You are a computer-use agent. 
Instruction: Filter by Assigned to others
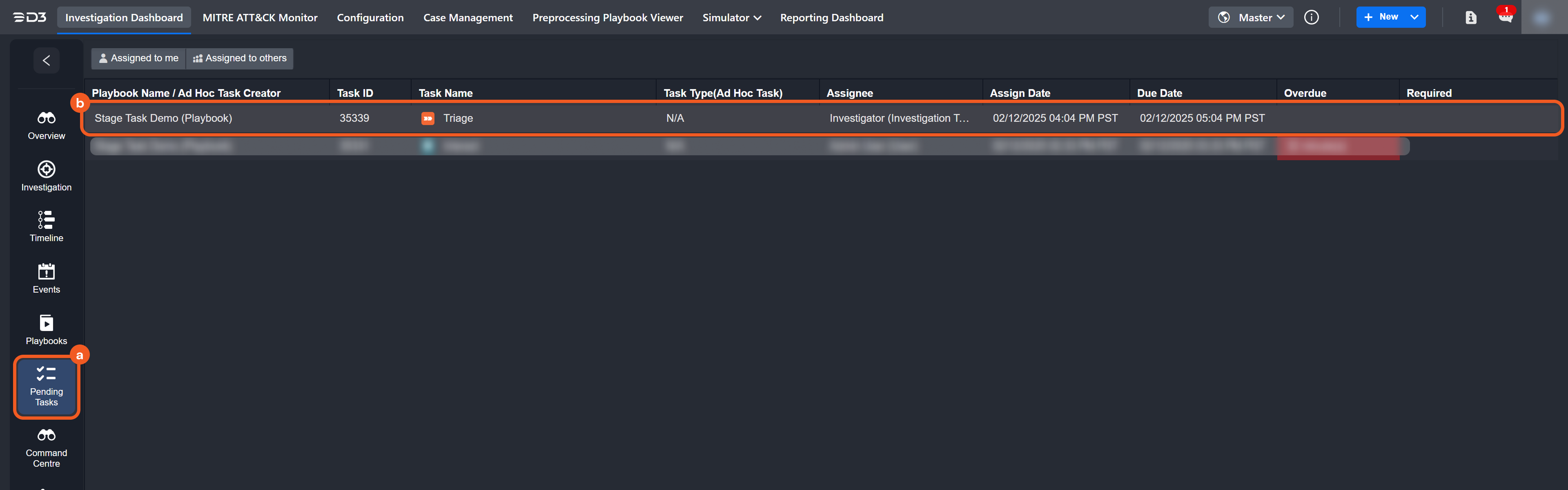point(240,58)
